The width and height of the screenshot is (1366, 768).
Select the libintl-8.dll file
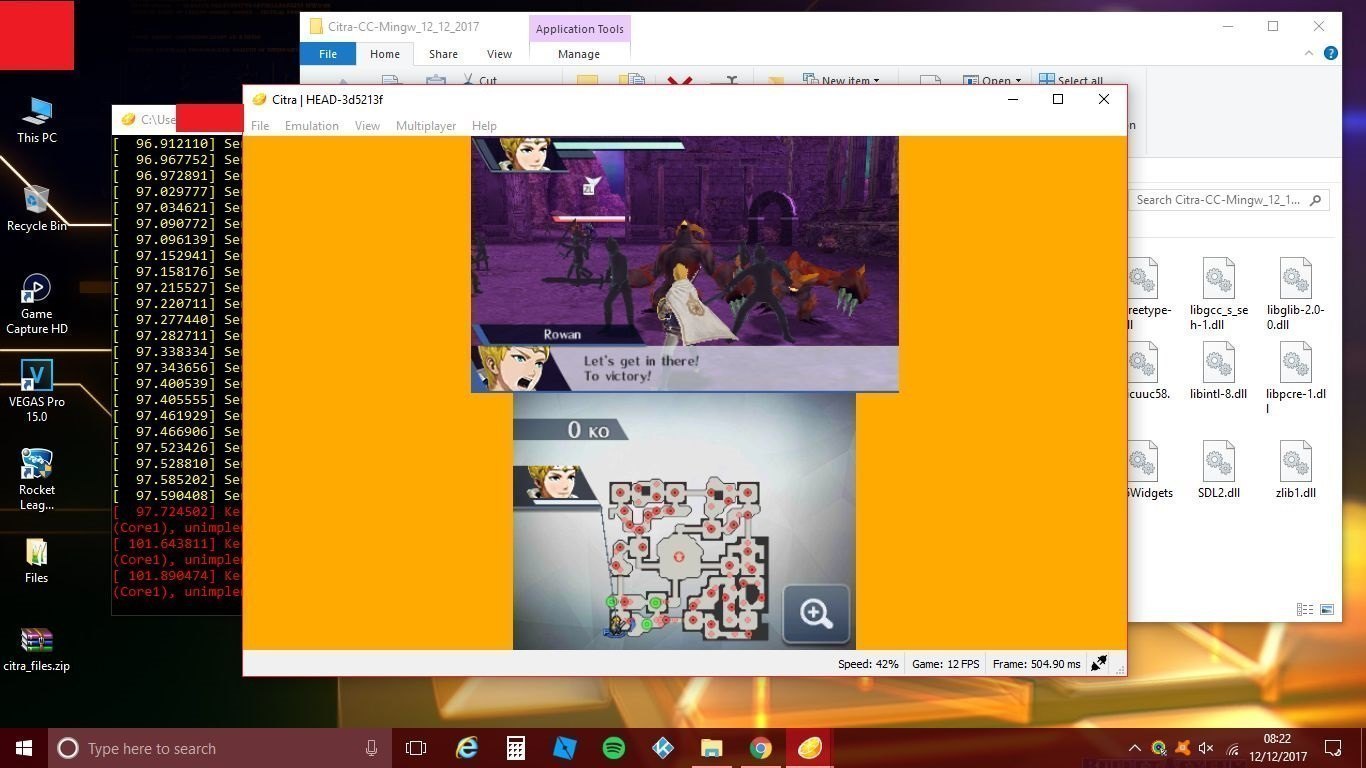pos(1219,370)
